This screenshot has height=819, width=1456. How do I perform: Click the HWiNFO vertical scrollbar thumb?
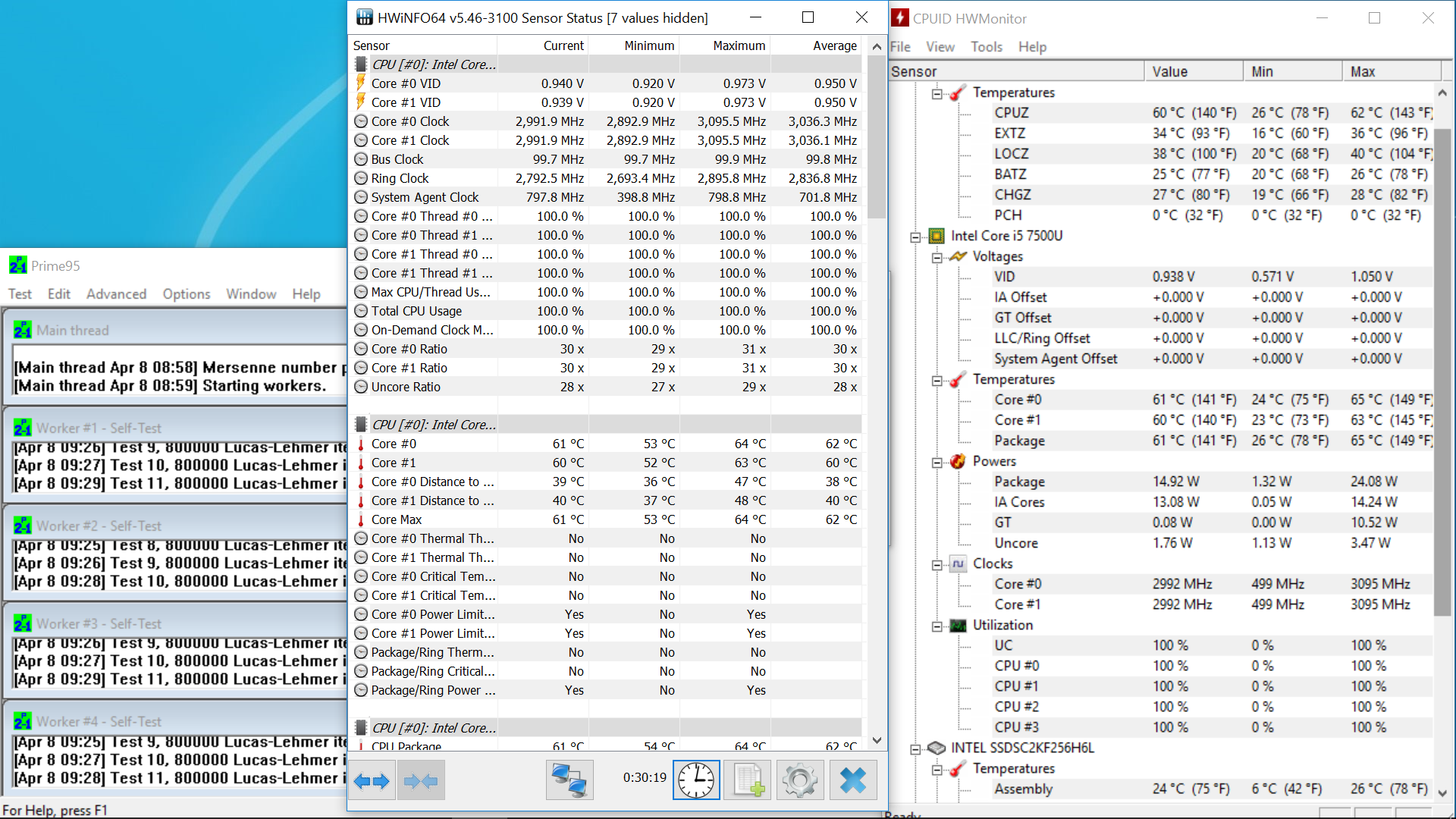[877, 137]
